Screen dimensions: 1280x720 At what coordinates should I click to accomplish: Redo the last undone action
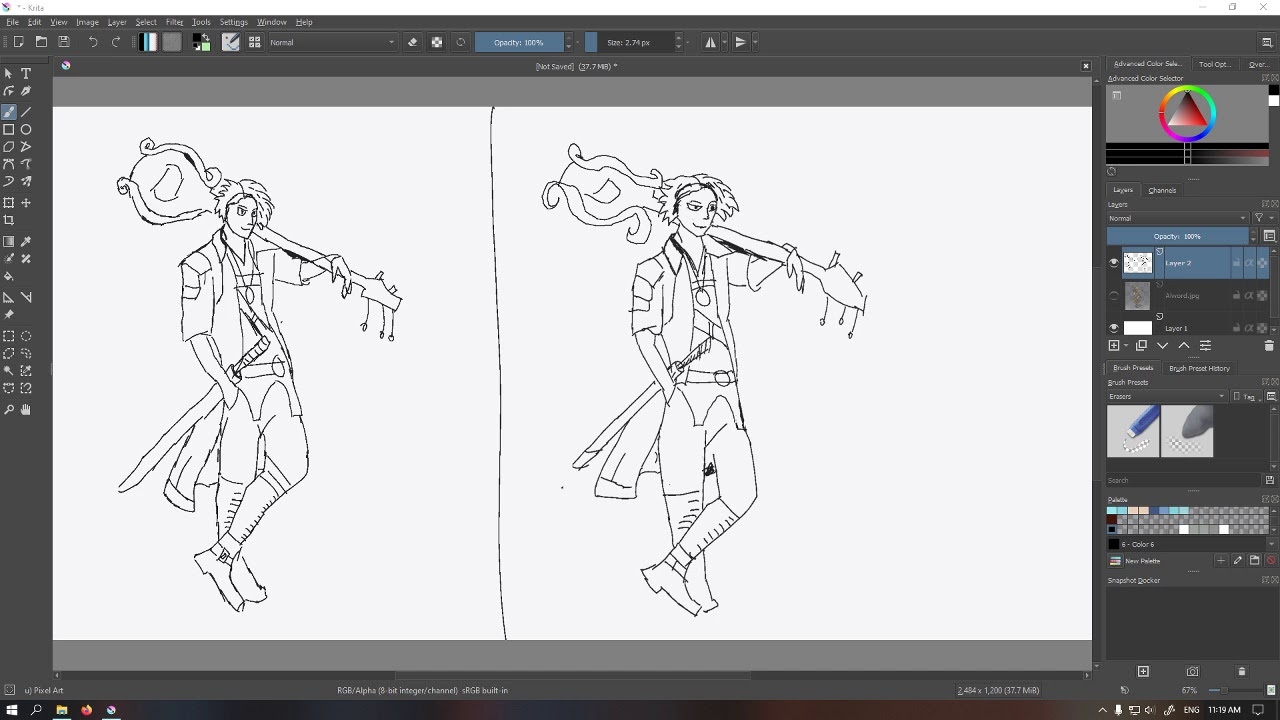tap(116, 42)
